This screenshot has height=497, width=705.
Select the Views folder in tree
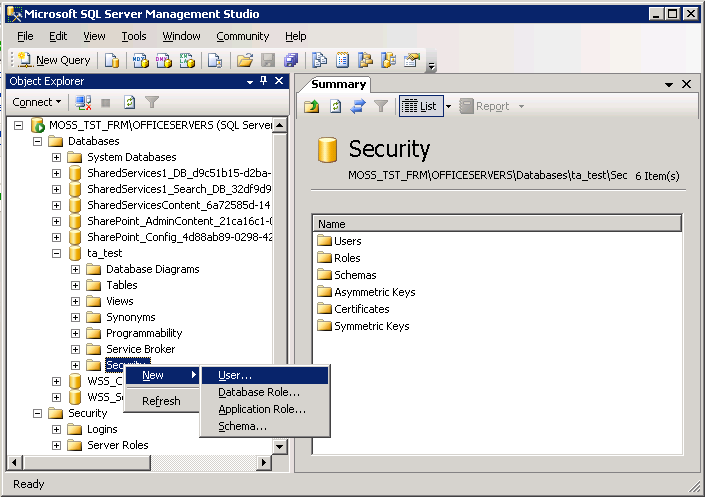coord(120,301)
